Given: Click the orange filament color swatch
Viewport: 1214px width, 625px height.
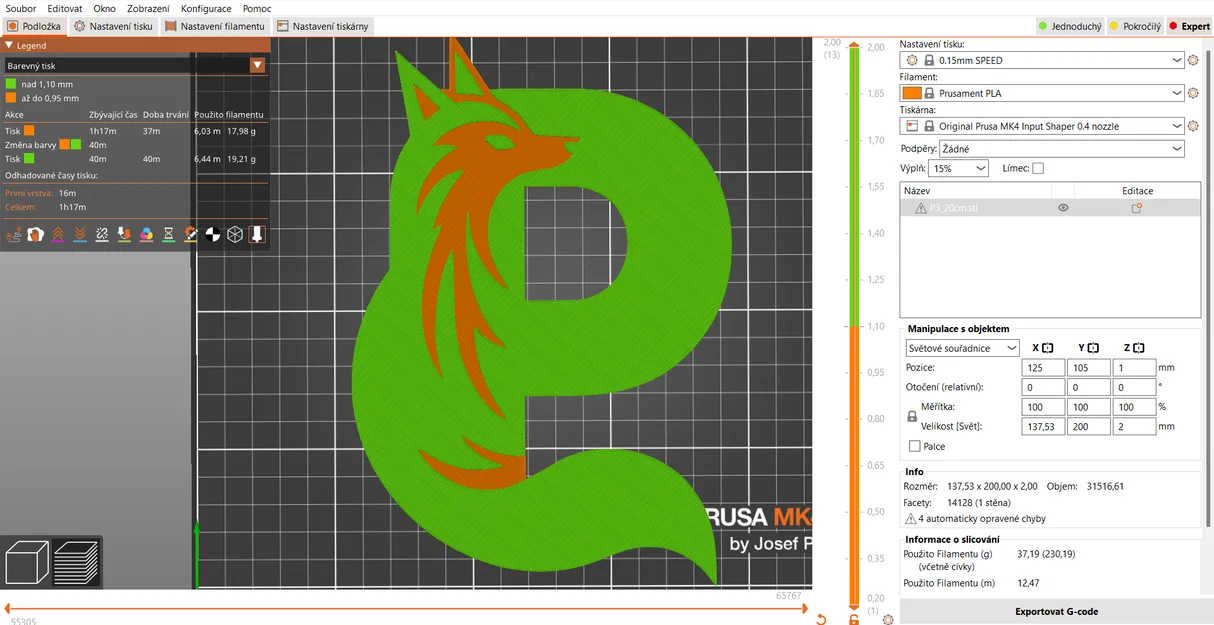Looking at the screenshot, I should [x=911, y=93].
